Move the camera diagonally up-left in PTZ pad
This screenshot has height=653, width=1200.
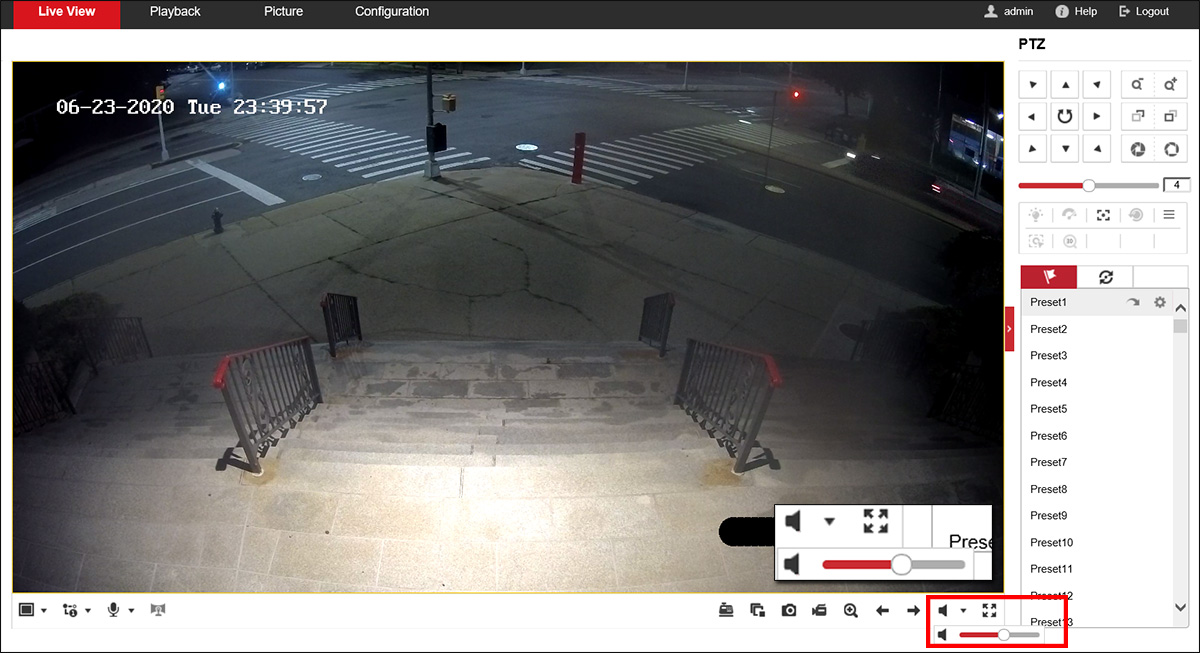[1033, 85]
